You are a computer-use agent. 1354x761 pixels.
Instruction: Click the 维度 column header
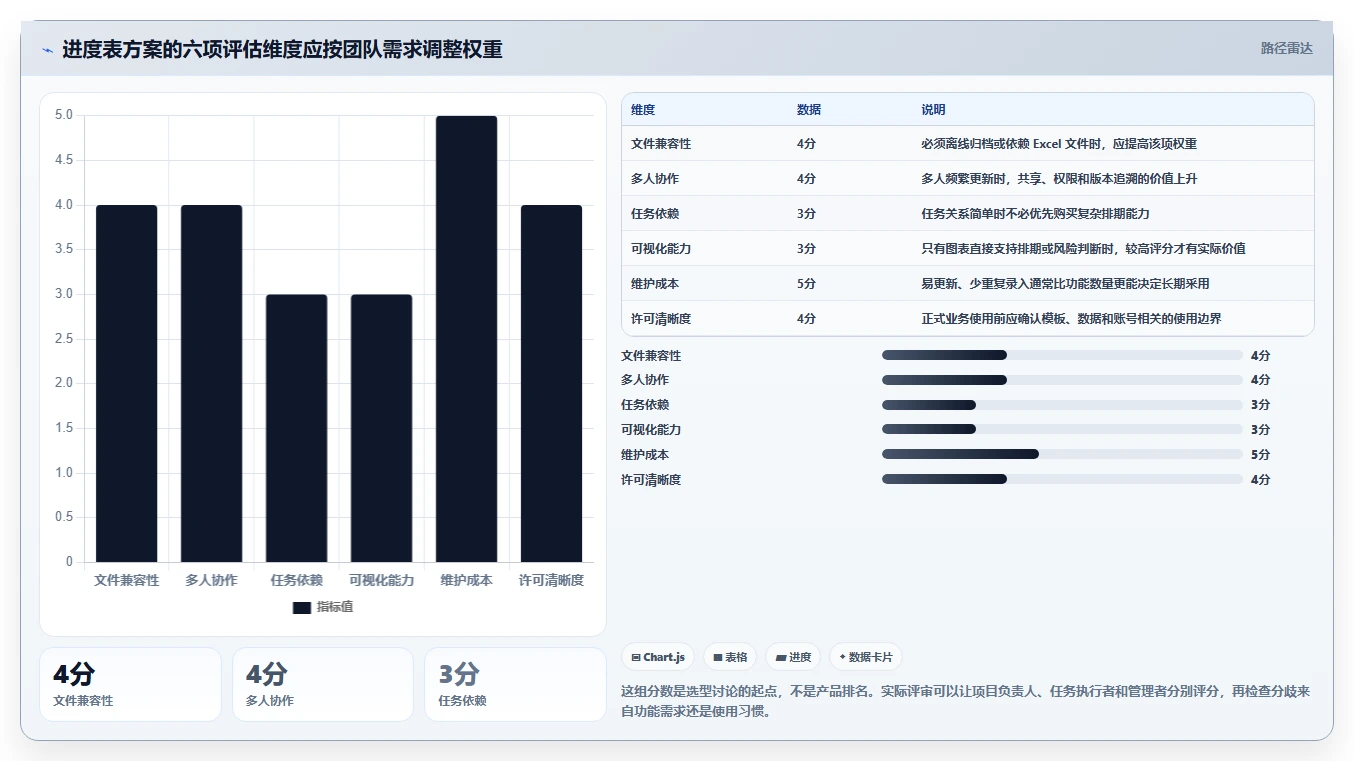[x=643, y=110]
